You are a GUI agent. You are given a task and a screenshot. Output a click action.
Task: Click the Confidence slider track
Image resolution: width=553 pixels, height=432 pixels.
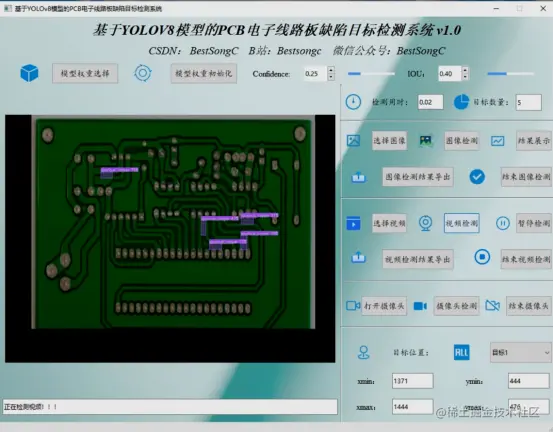pyautogui.click(x=371, y=74)
